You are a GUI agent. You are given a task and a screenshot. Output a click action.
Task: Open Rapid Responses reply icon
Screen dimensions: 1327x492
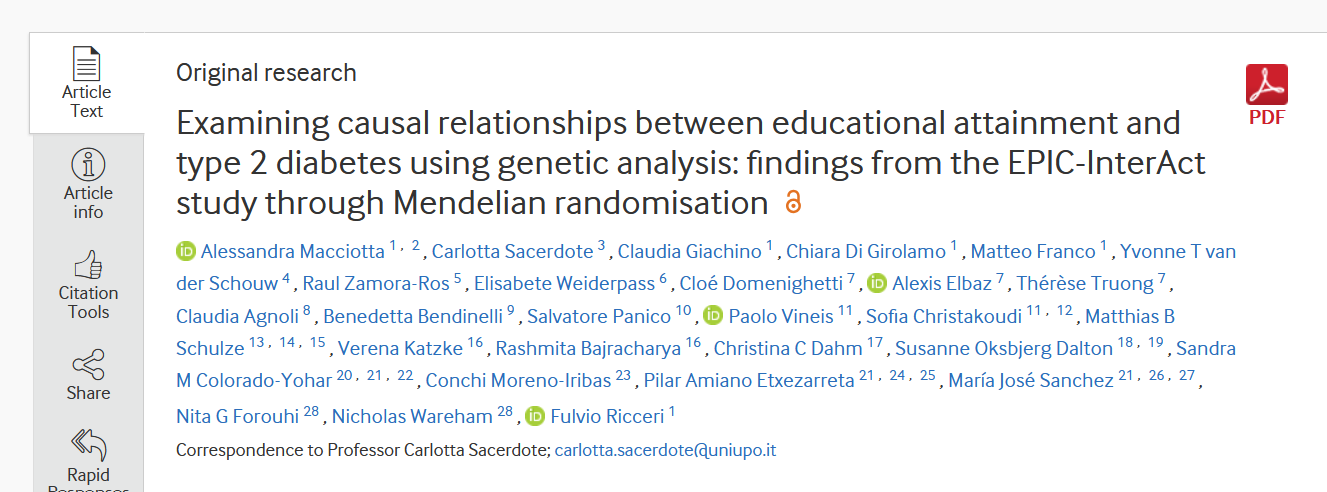88,445
